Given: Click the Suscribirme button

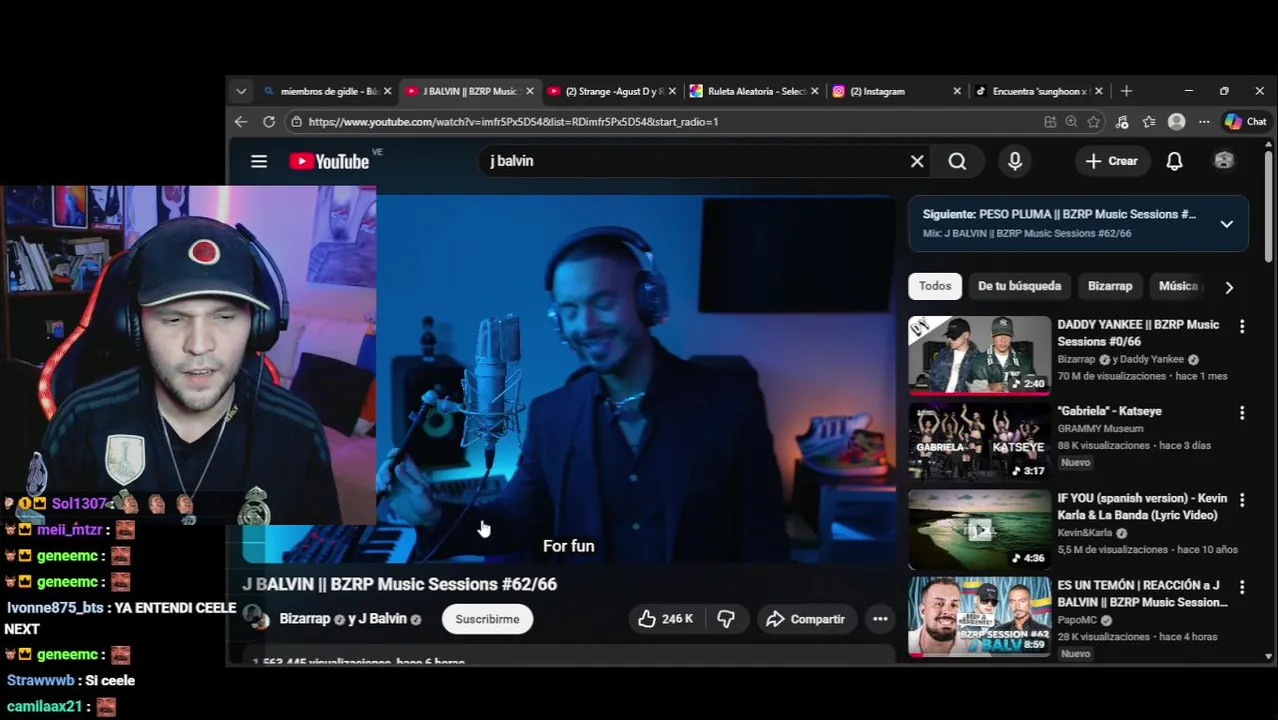Looking at the screenshot, I should tap(487, 619).
